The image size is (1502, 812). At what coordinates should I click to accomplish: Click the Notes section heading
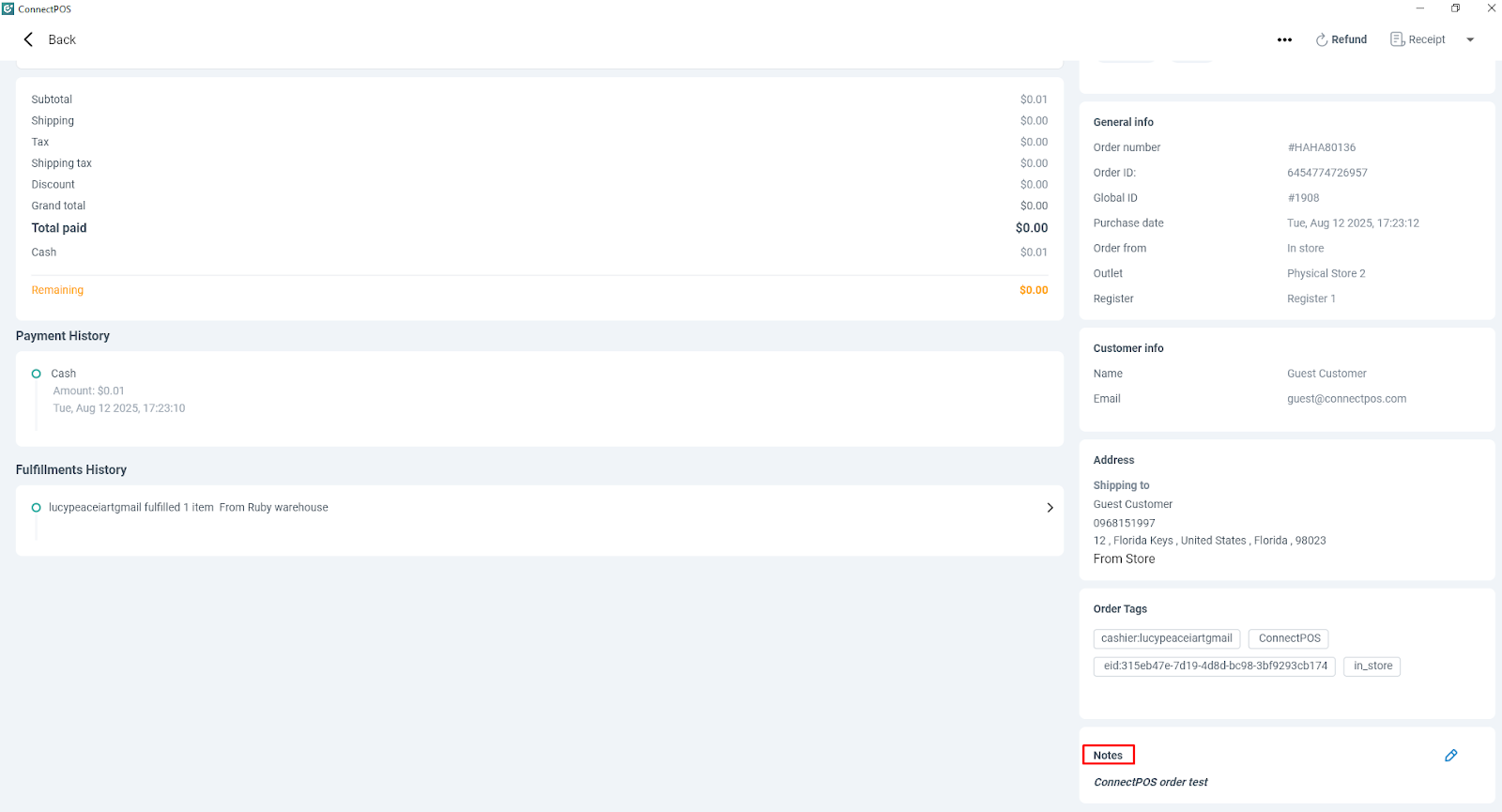pyautogui.click(x=1108, y=755)
